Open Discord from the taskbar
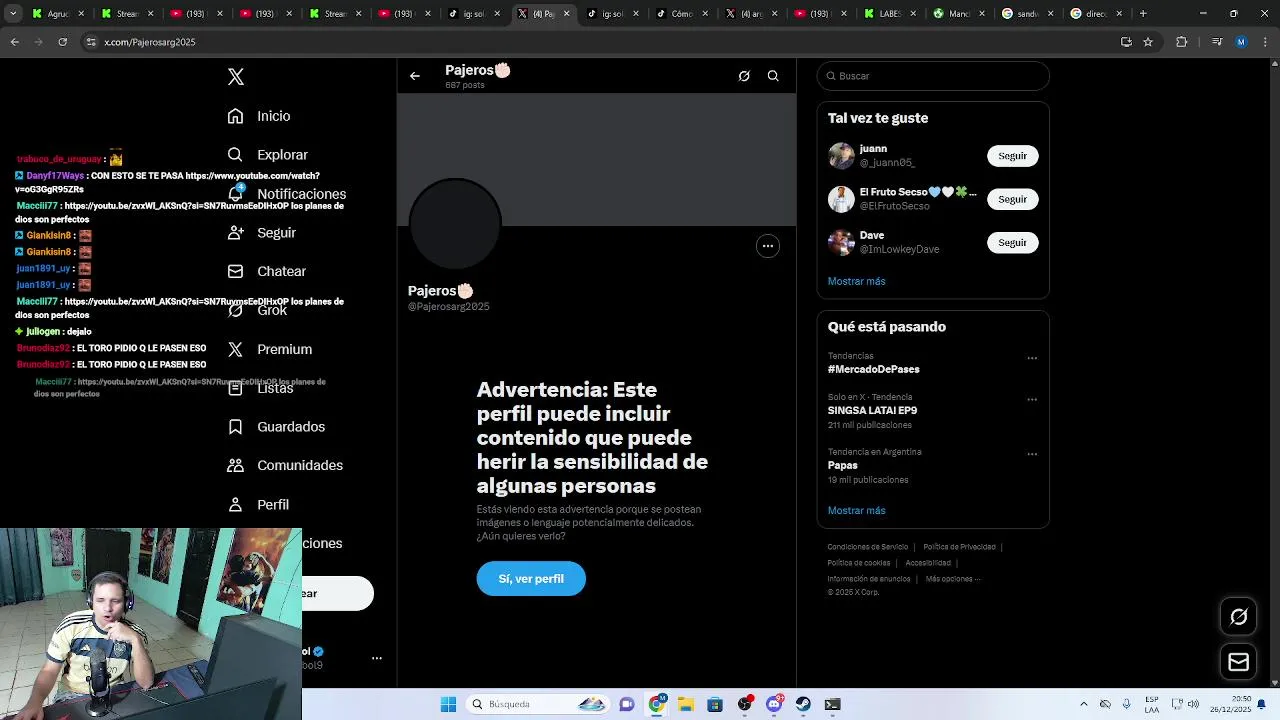Screen dimensions: 1280x720 [774, 704]
